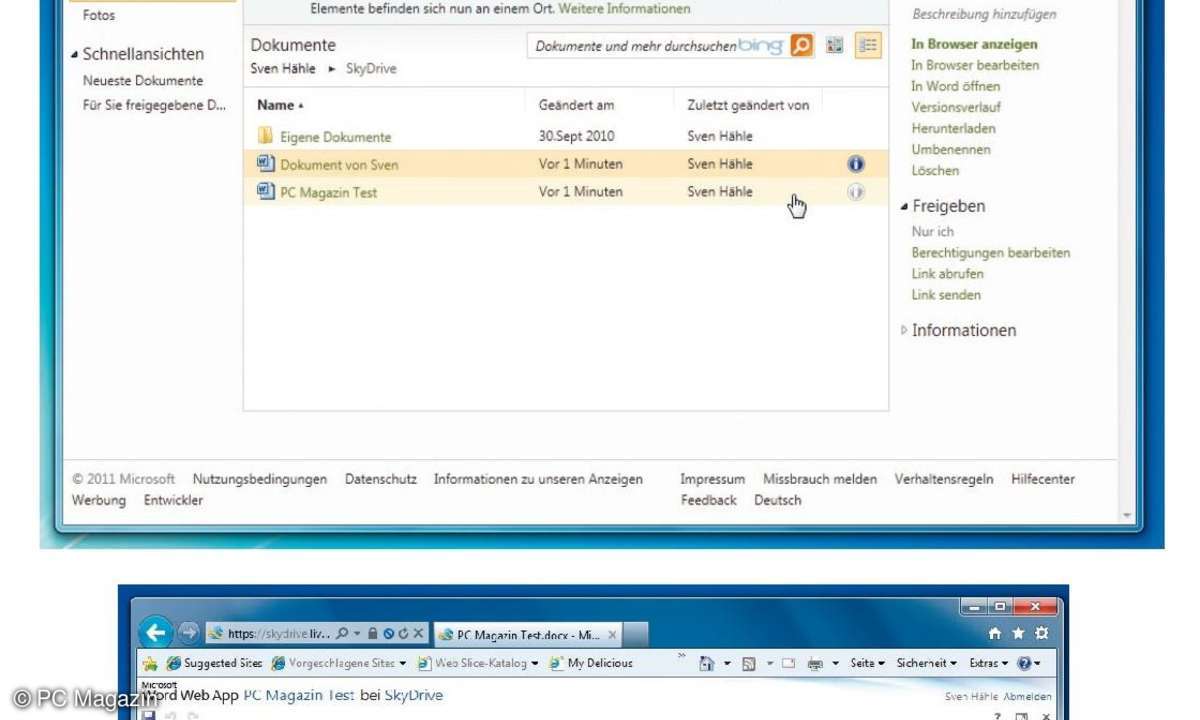Click the Word icon beside PC Magazin Test
The image size is (1200, 720).
click(x=265, y=191)
